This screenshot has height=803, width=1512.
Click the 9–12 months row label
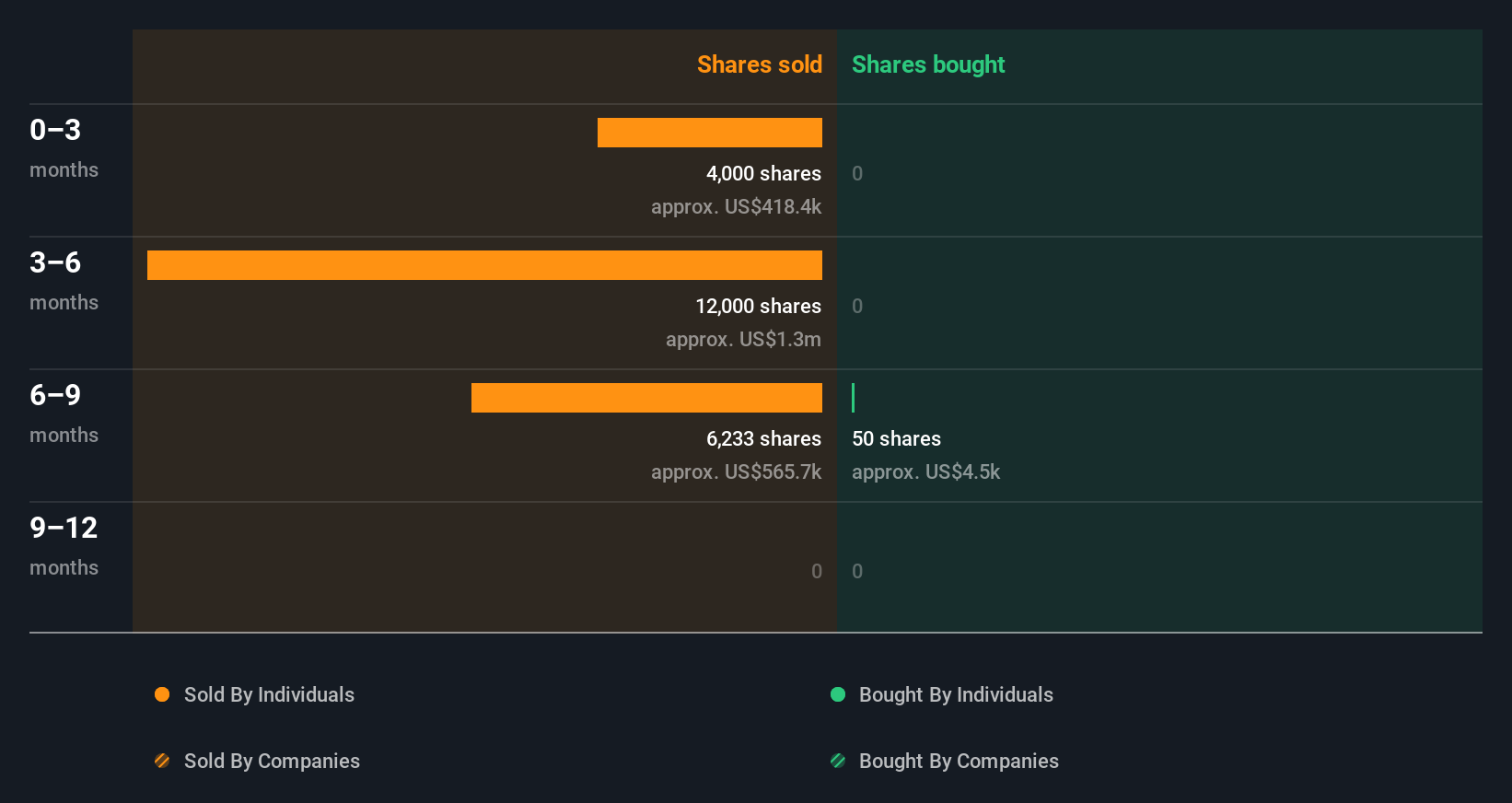pos(64,546)
